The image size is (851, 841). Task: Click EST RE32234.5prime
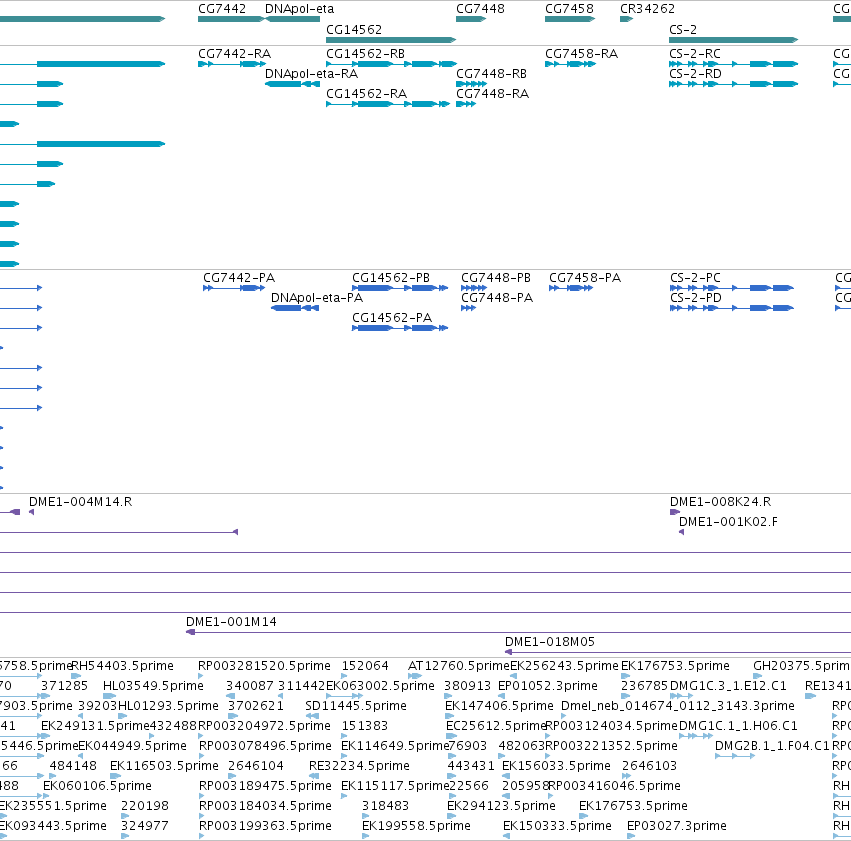[359, 766]
